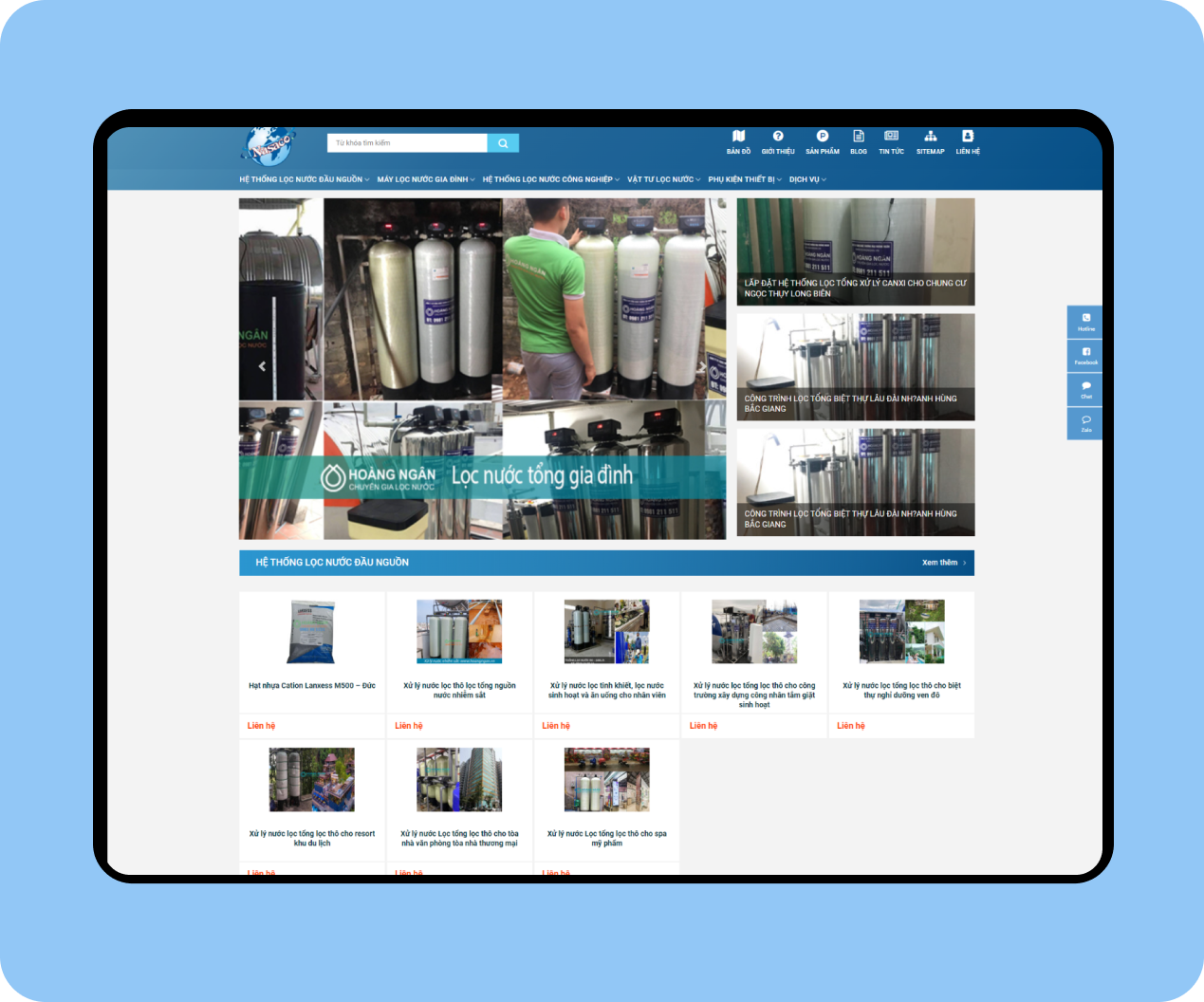Click spa mỹ phẩm product title
The image size is (1204, 1002).
coord(607,838)
